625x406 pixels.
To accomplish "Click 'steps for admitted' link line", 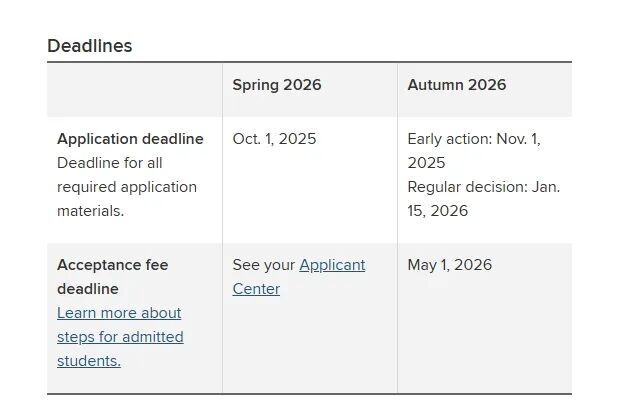I will point(120,337).
